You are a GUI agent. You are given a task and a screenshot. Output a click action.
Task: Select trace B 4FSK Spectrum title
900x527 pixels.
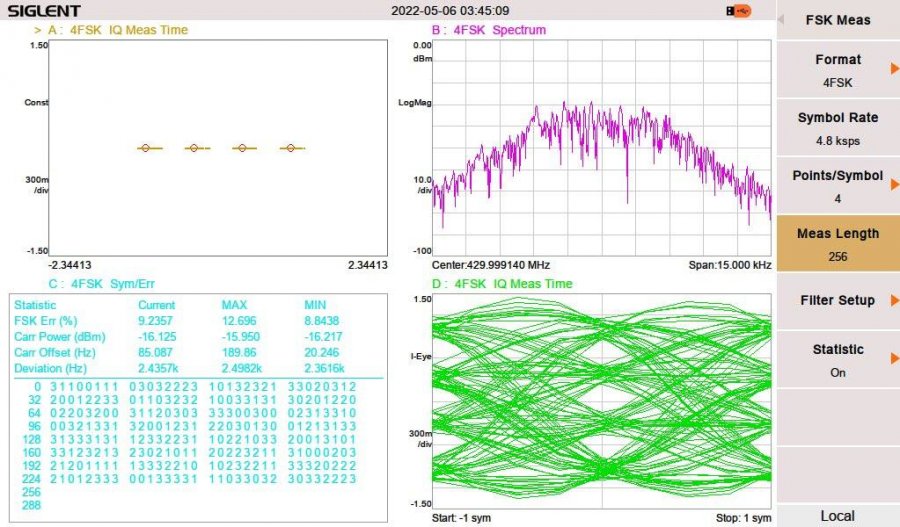tap(488, 30)
